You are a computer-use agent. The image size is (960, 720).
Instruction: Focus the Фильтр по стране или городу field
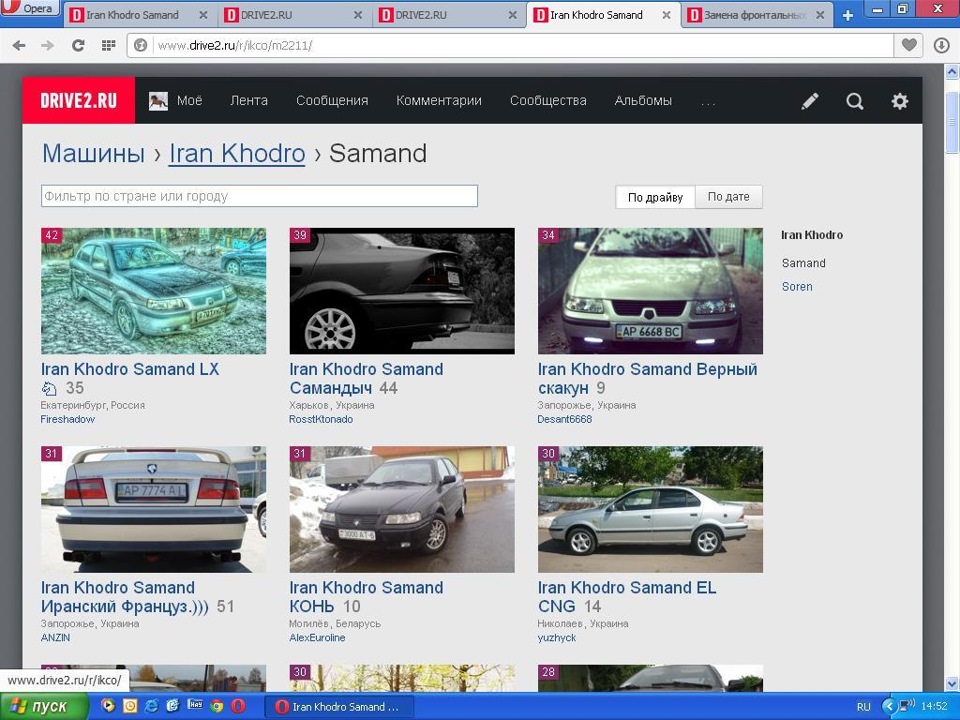[259, 196]
